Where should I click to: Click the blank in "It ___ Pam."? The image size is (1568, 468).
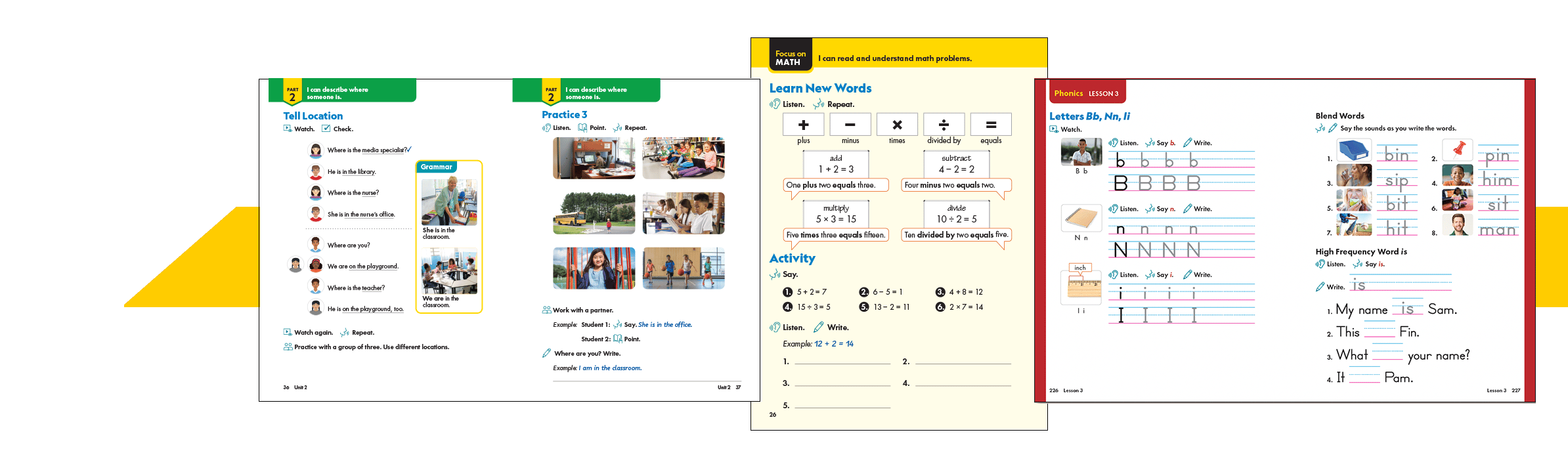pos(1364,376)
